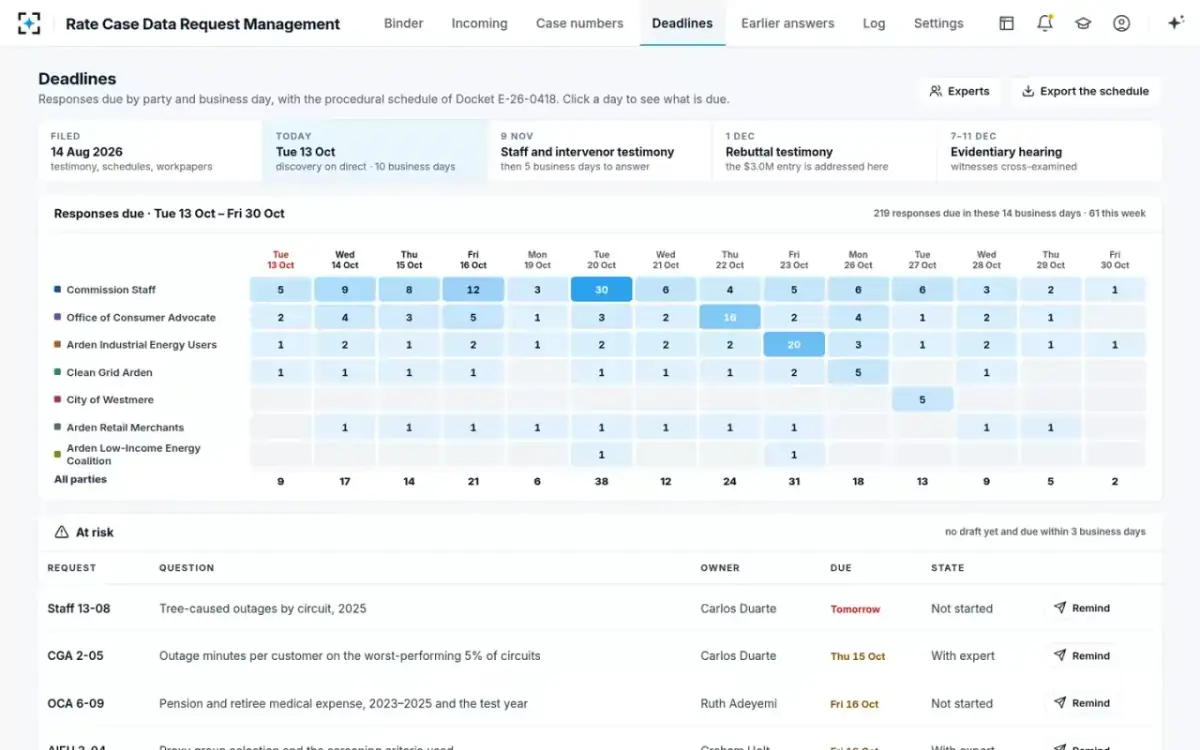Open Commission Staff cell showing 30
Image resolution: width=1200 pixels, height=750 pixels.
(601, 290)
